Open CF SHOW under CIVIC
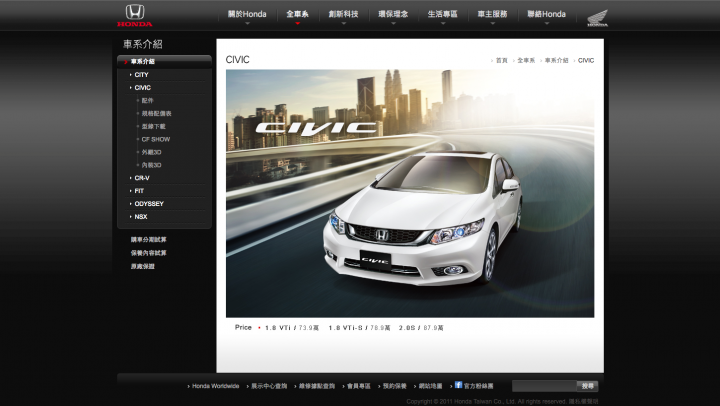Screen dimensions: 720x406 (x=156, y=139)
